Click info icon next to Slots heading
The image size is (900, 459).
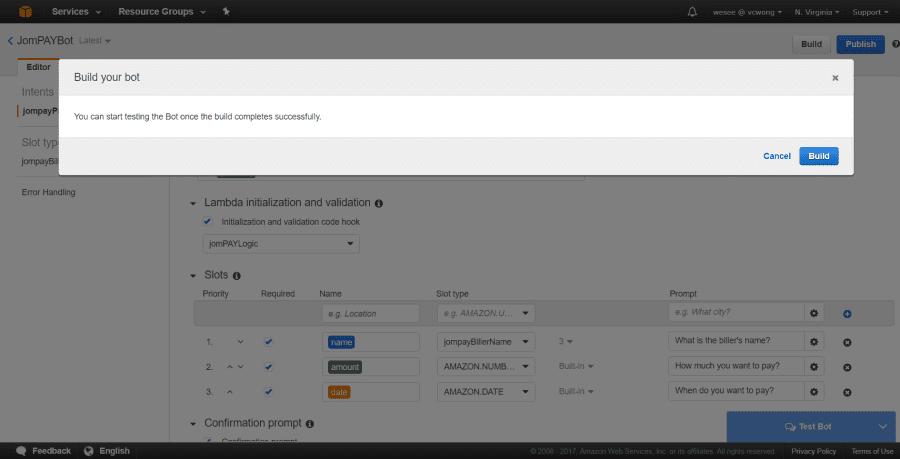236,276
